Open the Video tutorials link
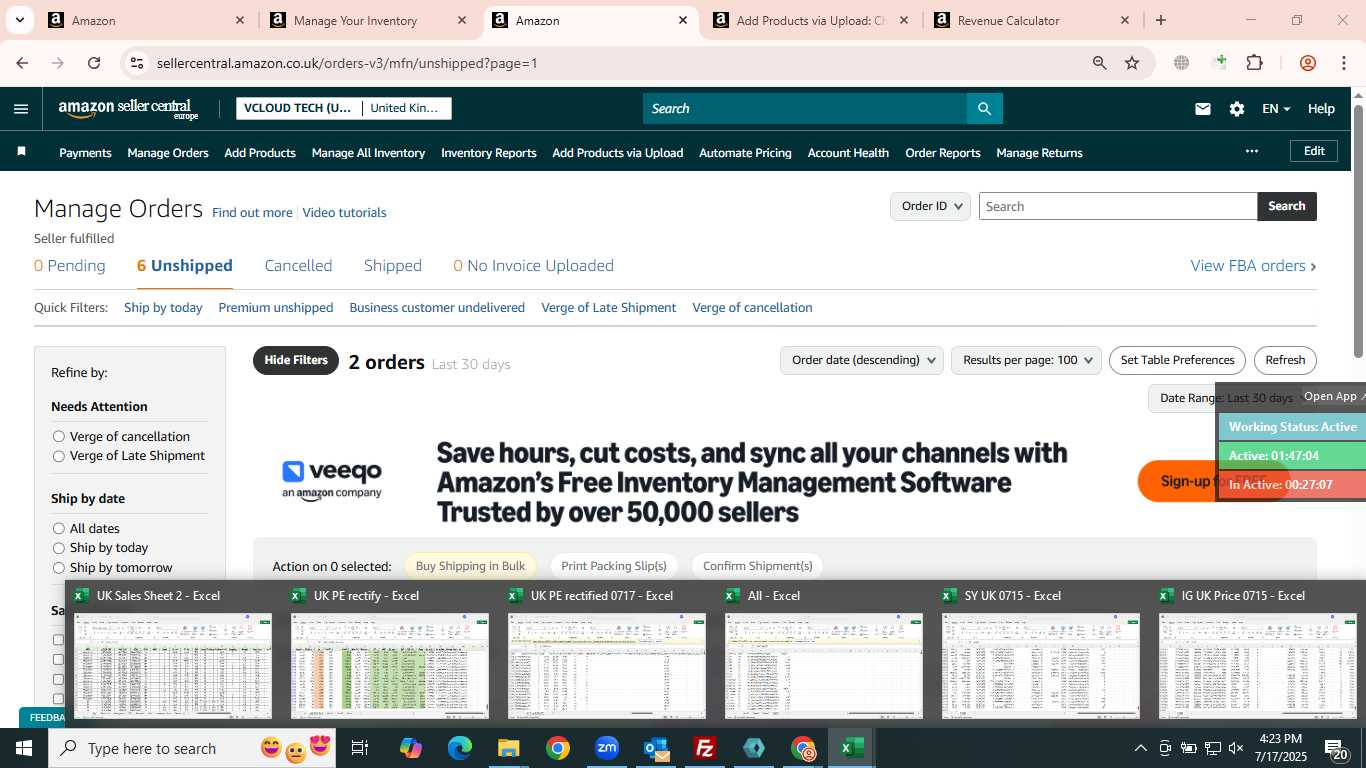Screen dimensions: 1366x768 (x=344, y=212)
